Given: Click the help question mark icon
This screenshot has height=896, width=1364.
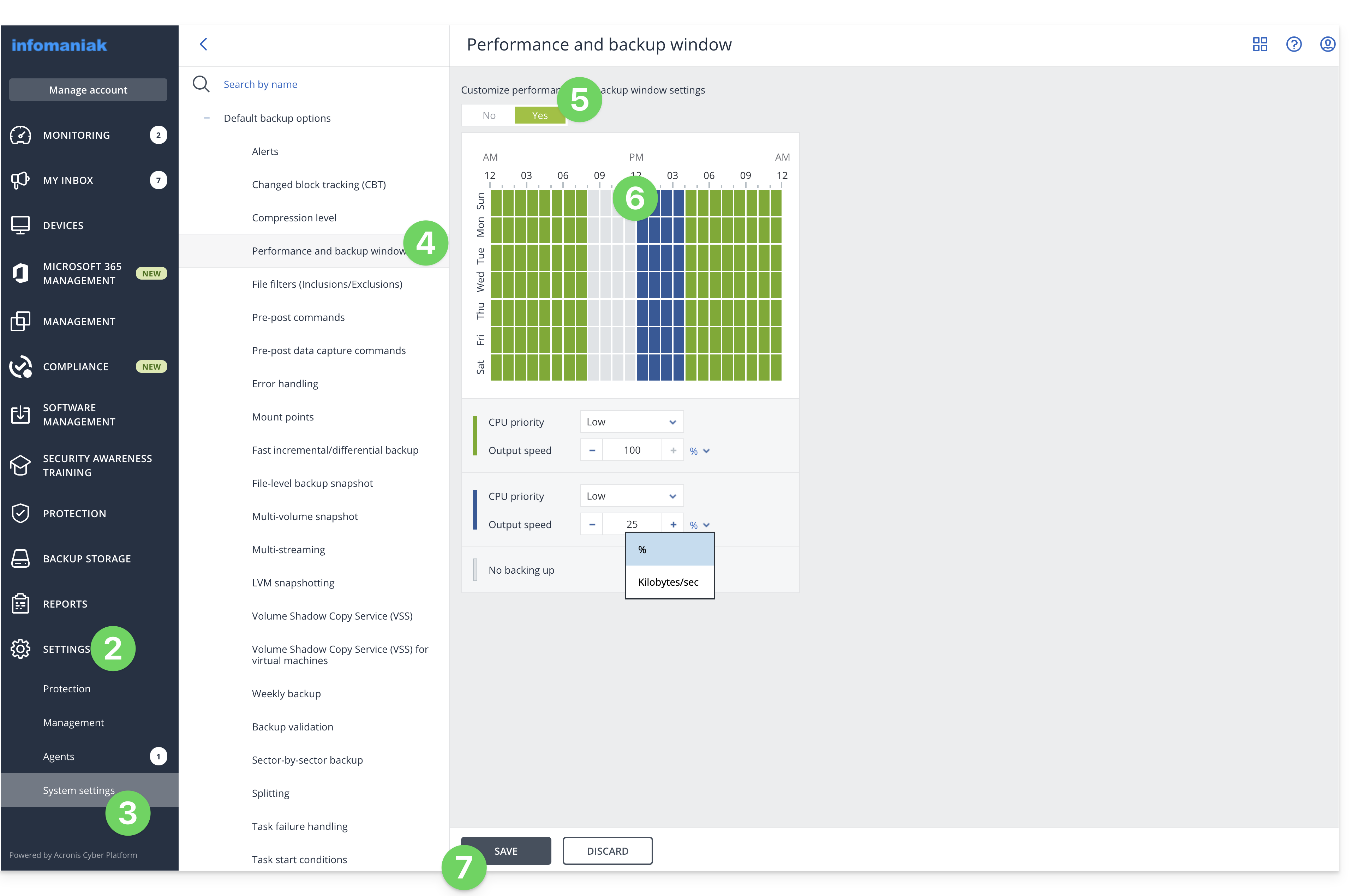Looking at the screenshot, I should click(1293, 44).
